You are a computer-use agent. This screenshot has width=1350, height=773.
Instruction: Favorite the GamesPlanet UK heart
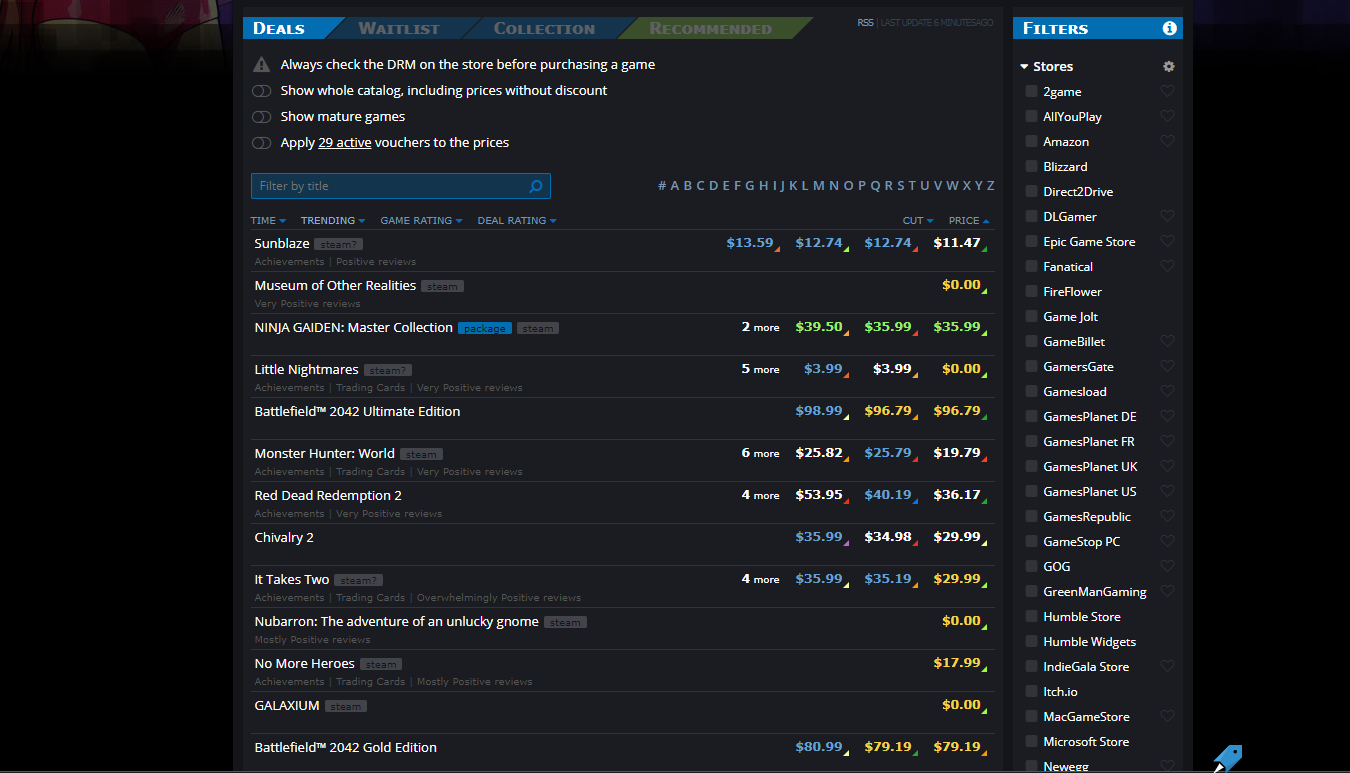tap(1166, 466)
